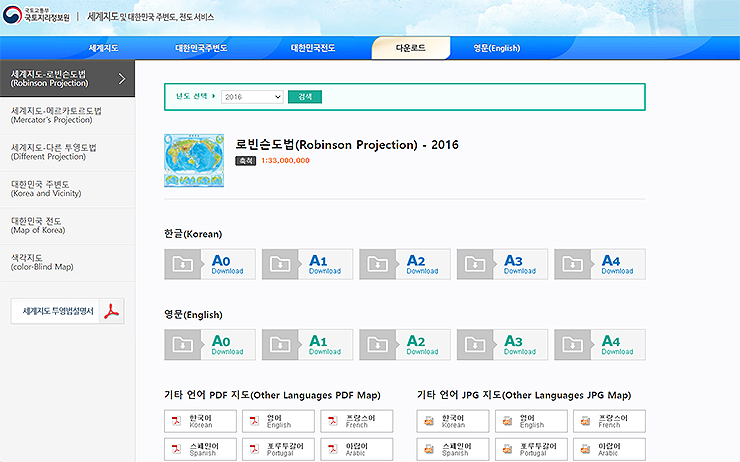Click folder download icon for English A4
Screen dimensions: 740x462
click(572, 345)
